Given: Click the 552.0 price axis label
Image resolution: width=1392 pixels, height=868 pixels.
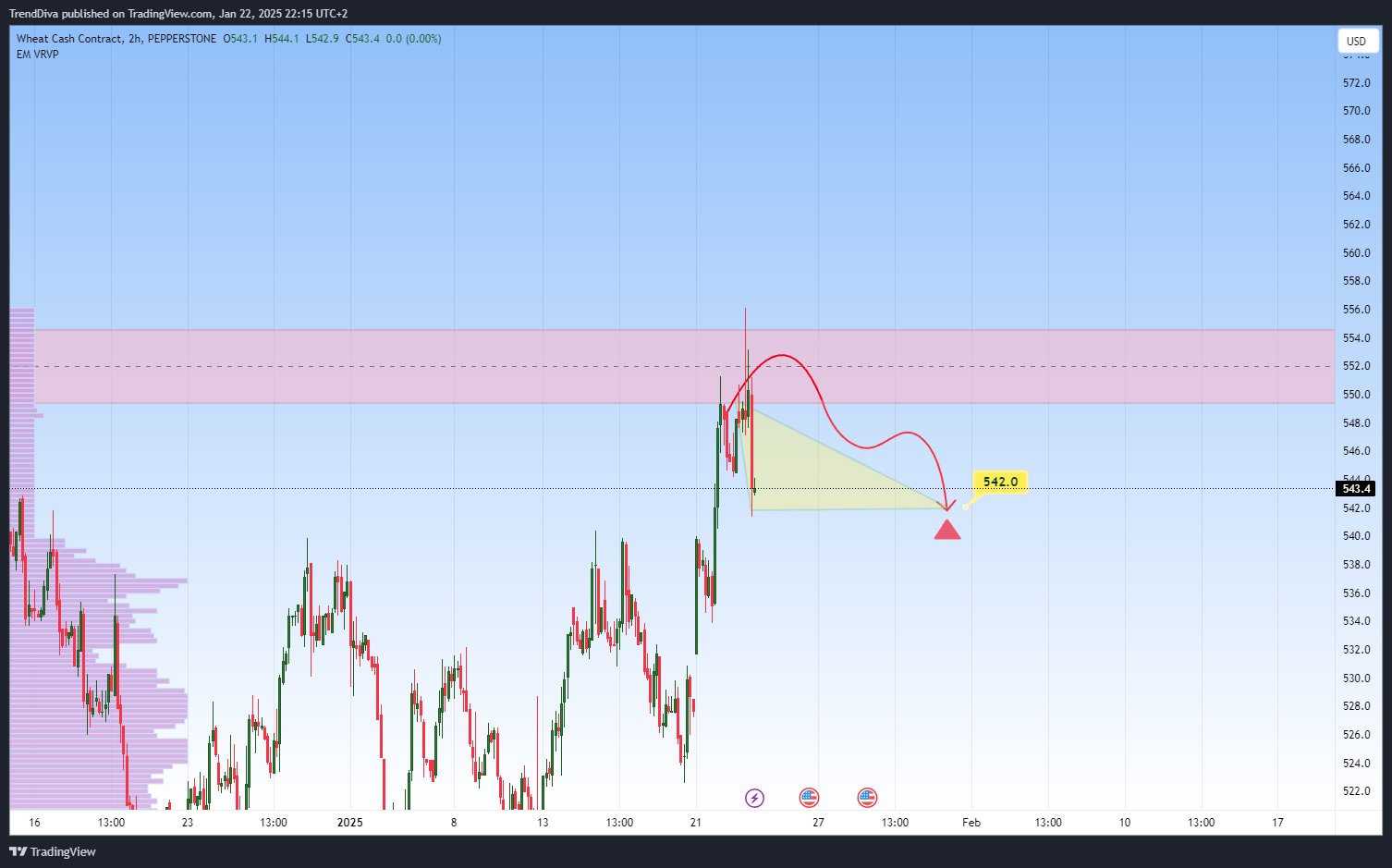Looking at the screenshot, I should pyautogui.click(x=1356, y=366).
